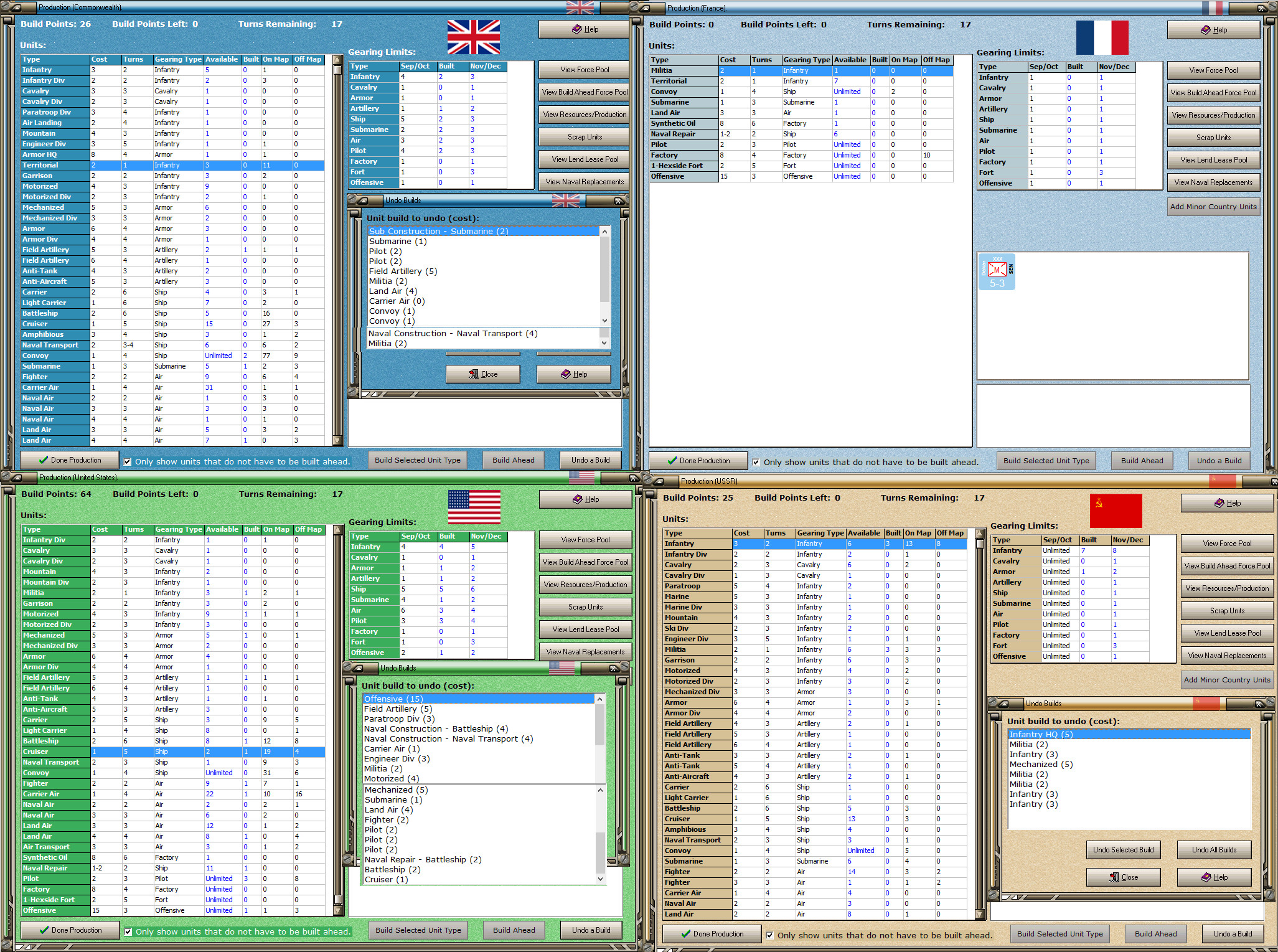Click Done Production in the Commonwealth window
This screenshot has height=952, width=1278.
(x=70, y=460)
